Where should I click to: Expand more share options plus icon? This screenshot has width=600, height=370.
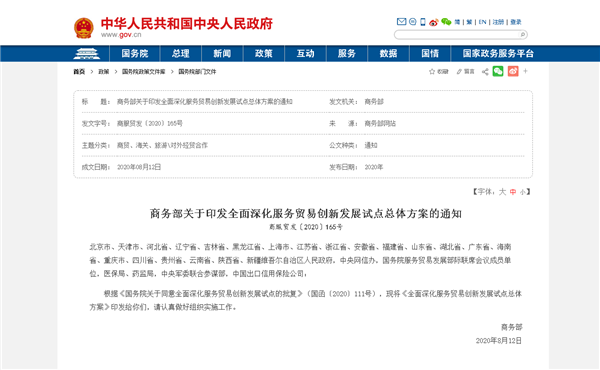525,71
